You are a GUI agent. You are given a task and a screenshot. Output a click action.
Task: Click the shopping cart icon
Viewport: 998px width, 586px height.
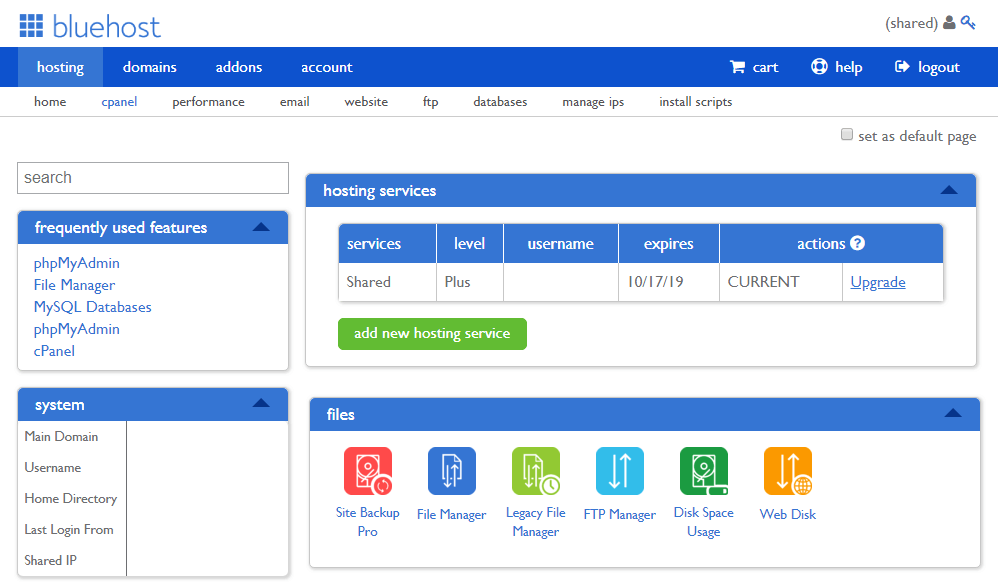737,67
